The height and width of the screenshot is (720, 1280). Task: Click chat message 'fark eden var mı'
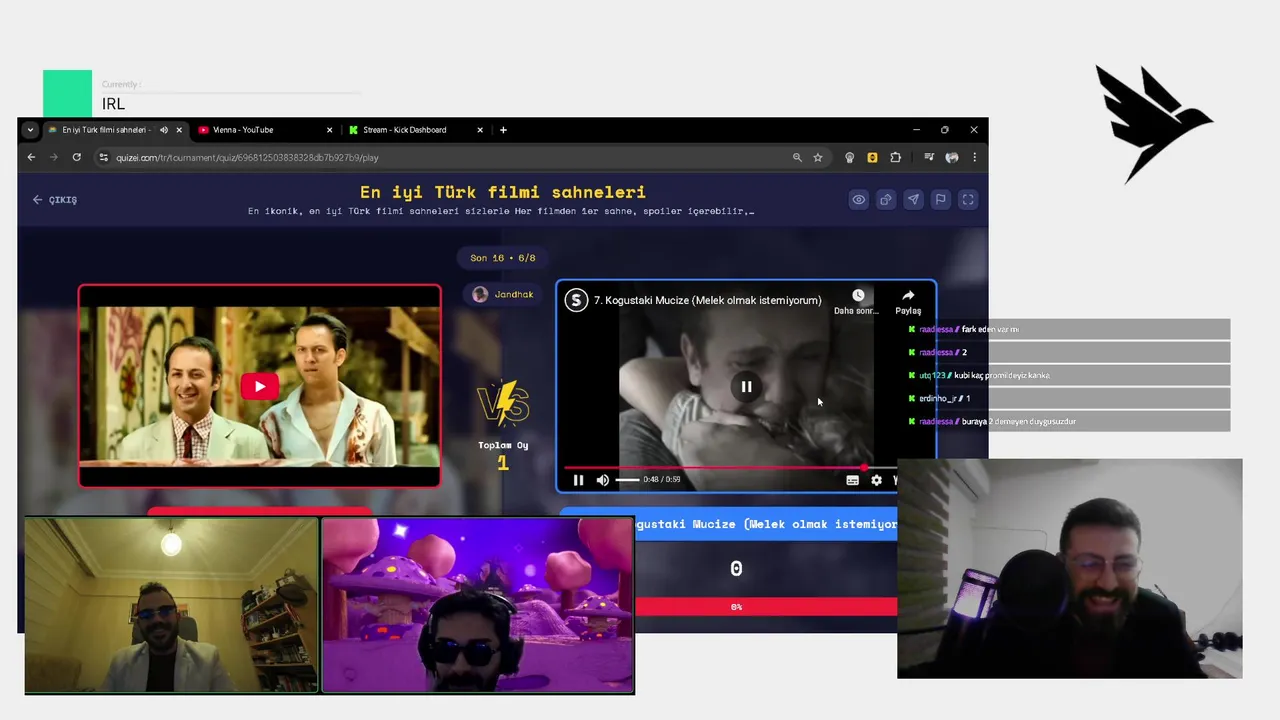click(990, 329)
